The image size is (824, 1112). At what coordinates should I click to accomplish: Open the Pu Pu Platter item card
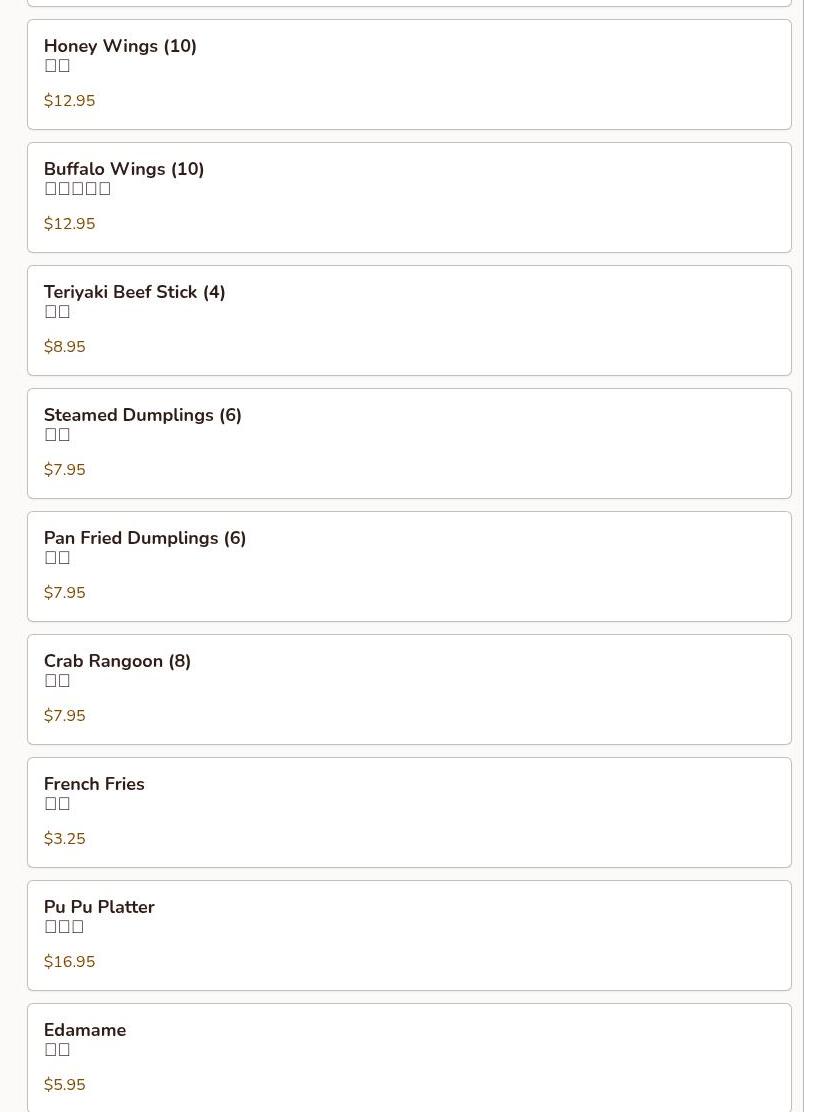[x=409, y=935]
